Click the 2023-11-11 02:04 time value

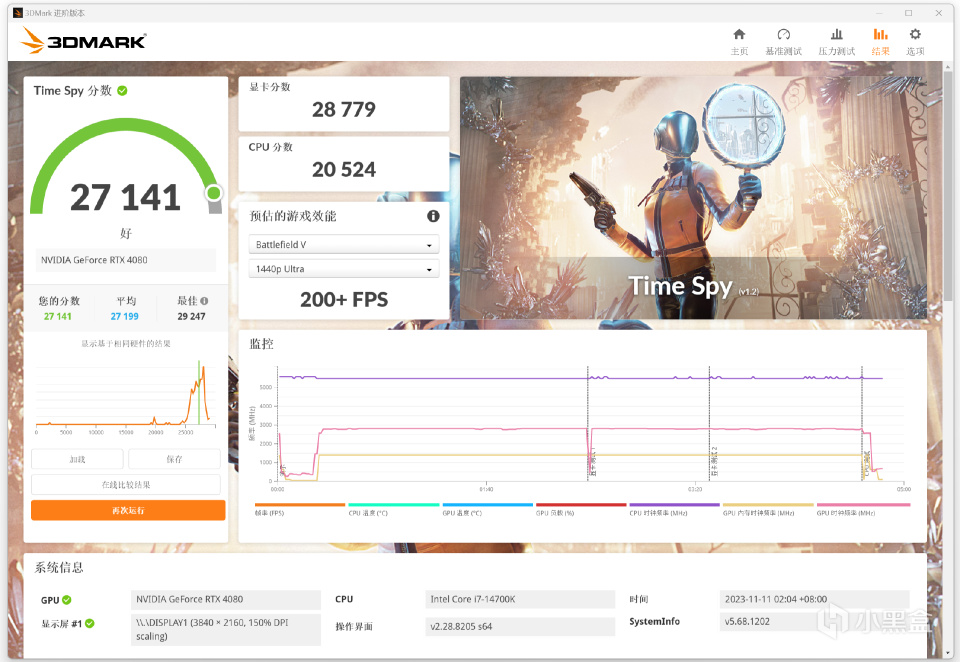(814, 599)
